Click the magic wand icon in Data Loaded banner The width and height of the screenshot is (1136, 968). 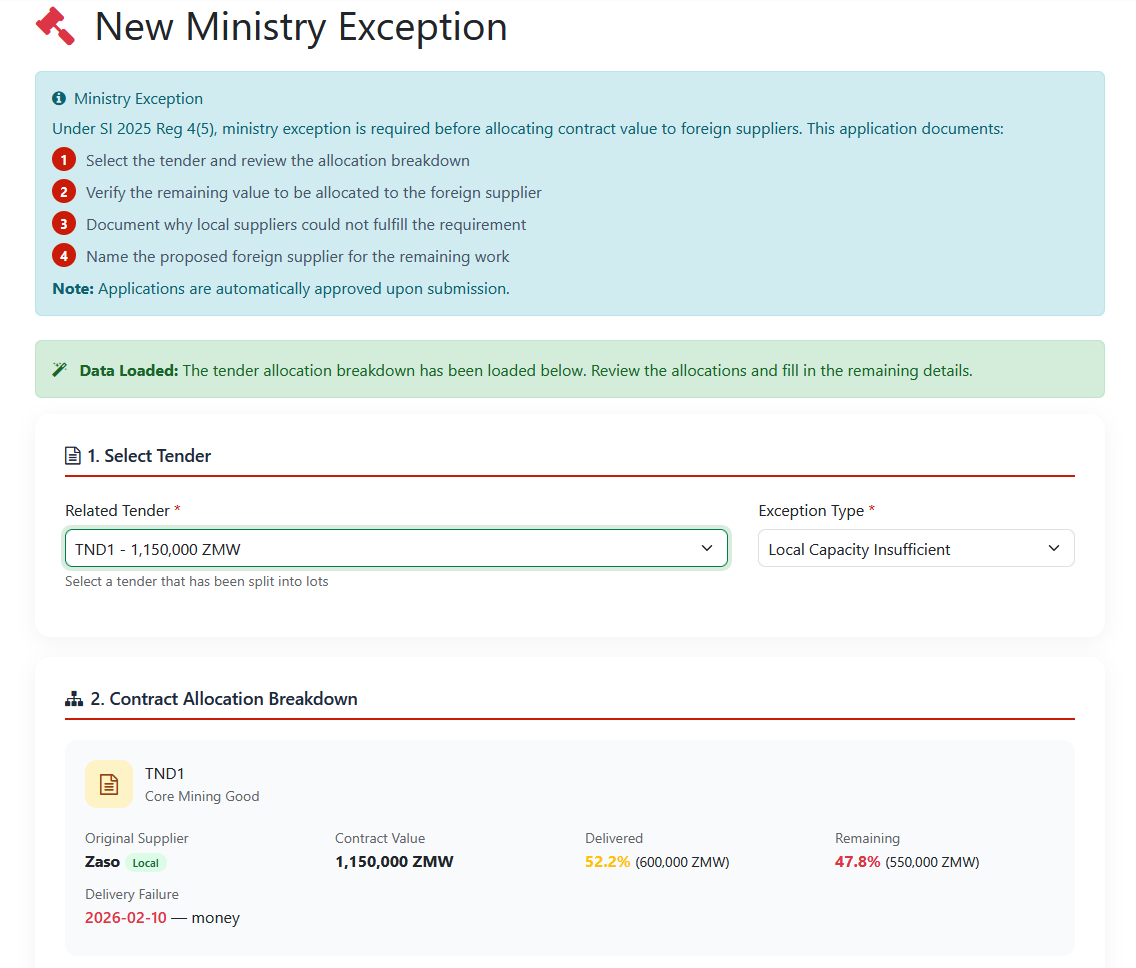[59, 369]
